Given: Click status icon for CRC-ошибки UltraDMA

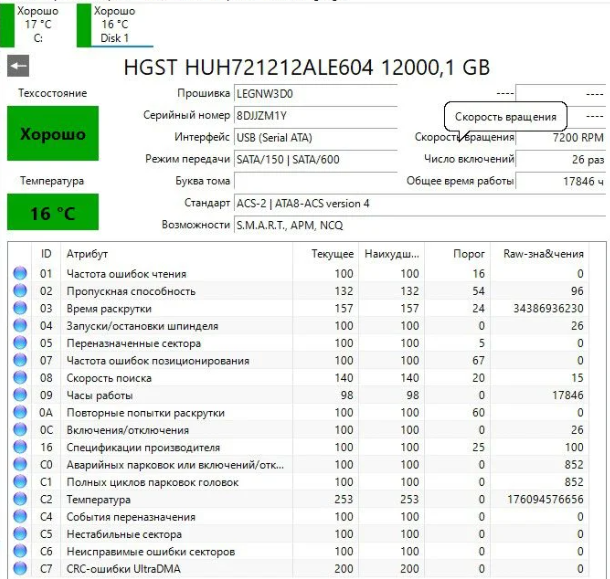Looking at the screenshot, I should (20, 568).
